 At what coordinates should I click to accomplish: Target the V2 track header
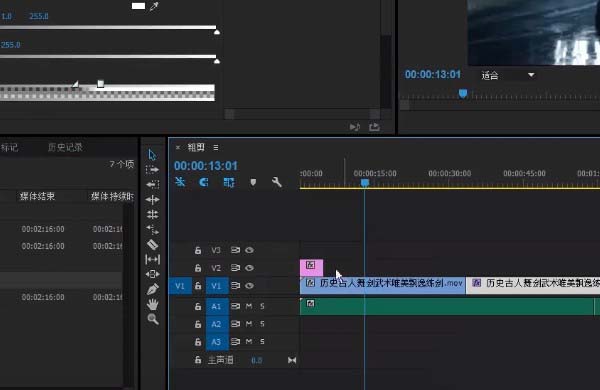point(216,268)
